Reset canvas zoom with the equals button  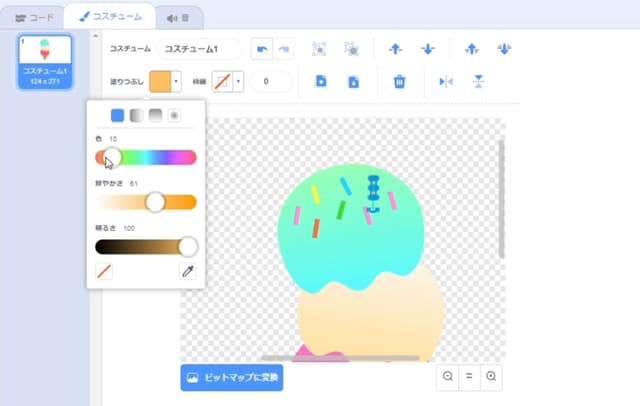469,376
